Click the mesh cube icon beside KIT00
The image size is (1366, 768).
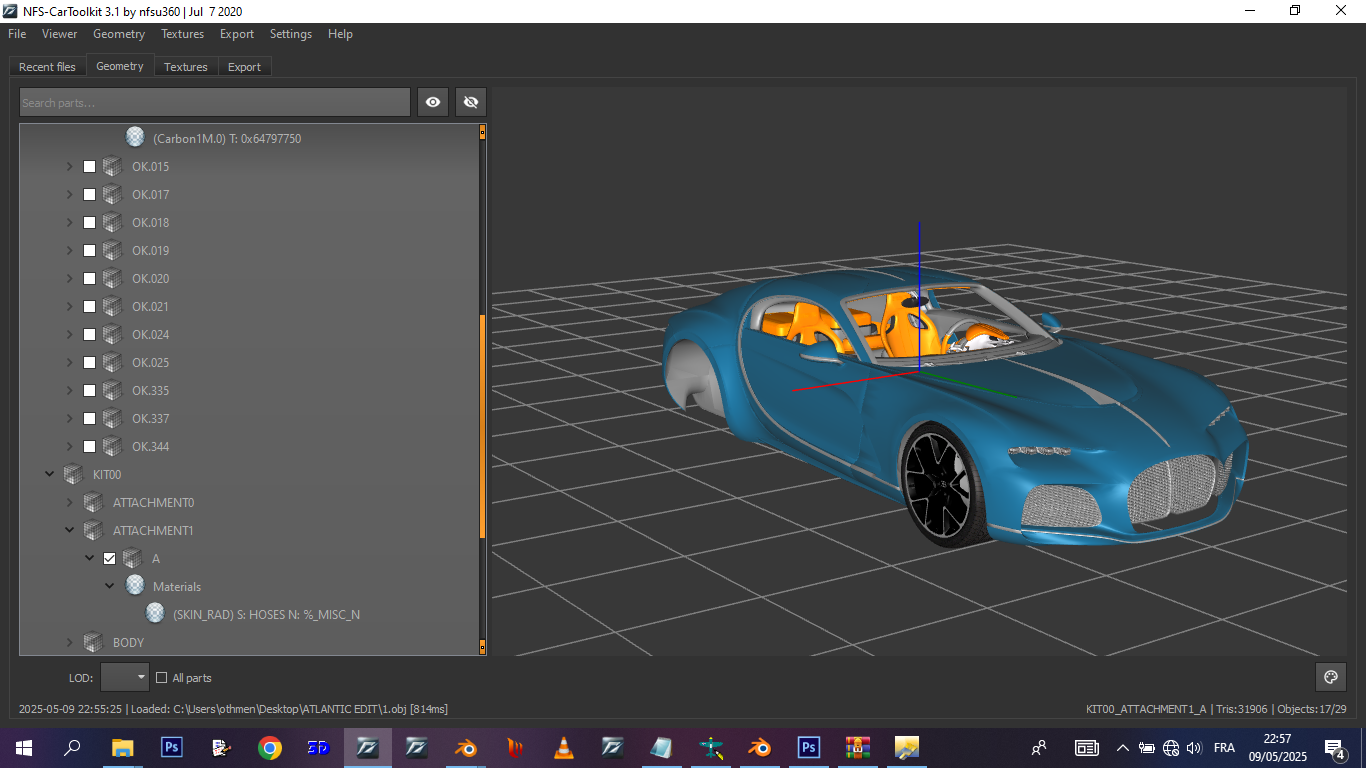click(73, 474)
